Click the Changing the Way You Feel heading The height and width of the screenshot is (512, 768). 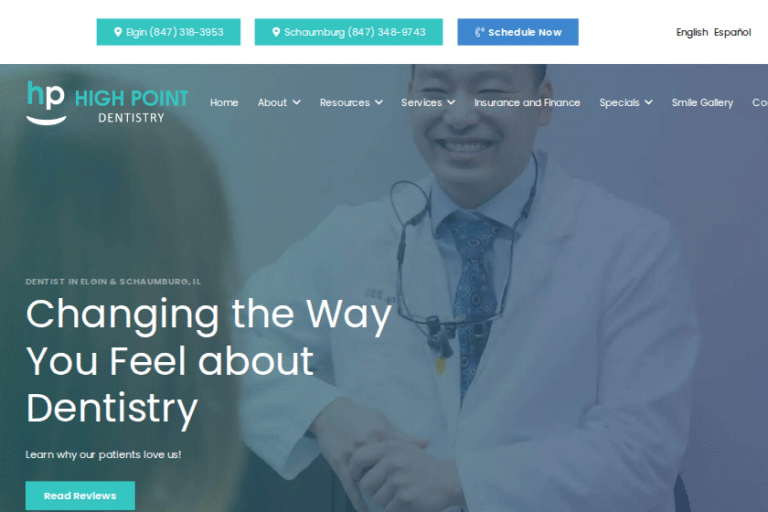[x=209, y=361]
